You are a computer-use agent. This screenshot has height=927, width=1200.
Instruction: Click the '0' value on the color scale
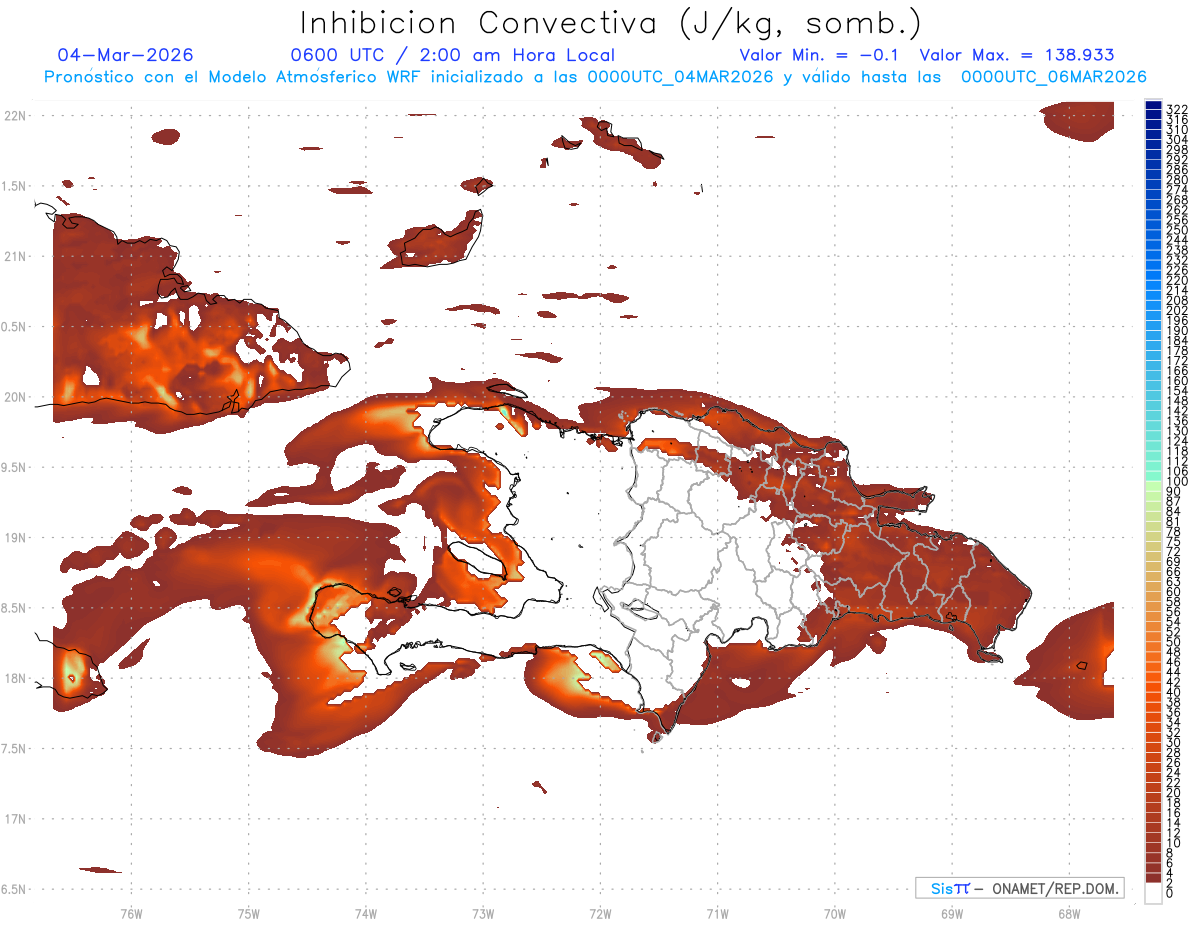[1171, 894]
